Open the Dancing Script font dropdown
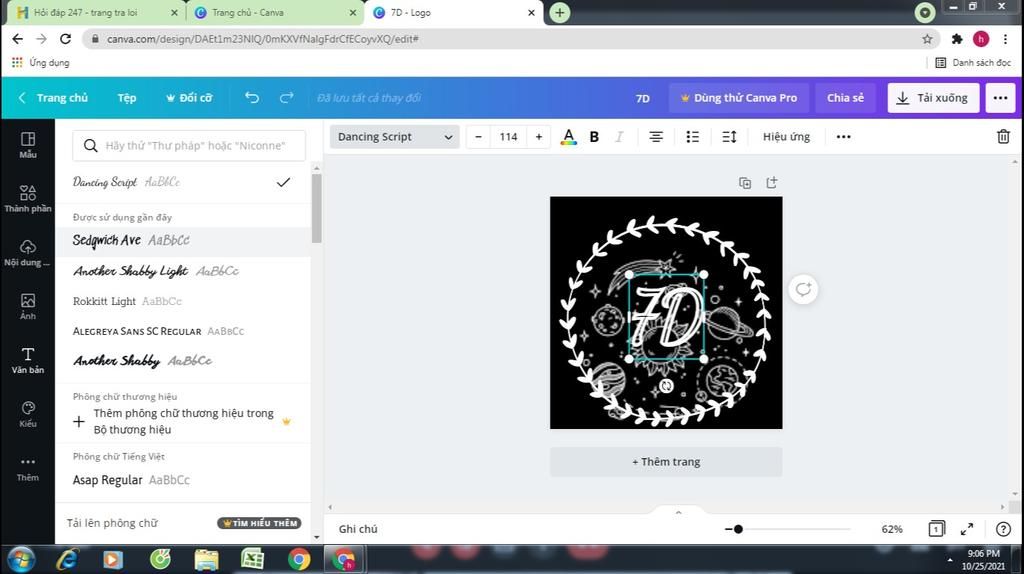This screenshot has width=1024, height=574. coord(394,136)
